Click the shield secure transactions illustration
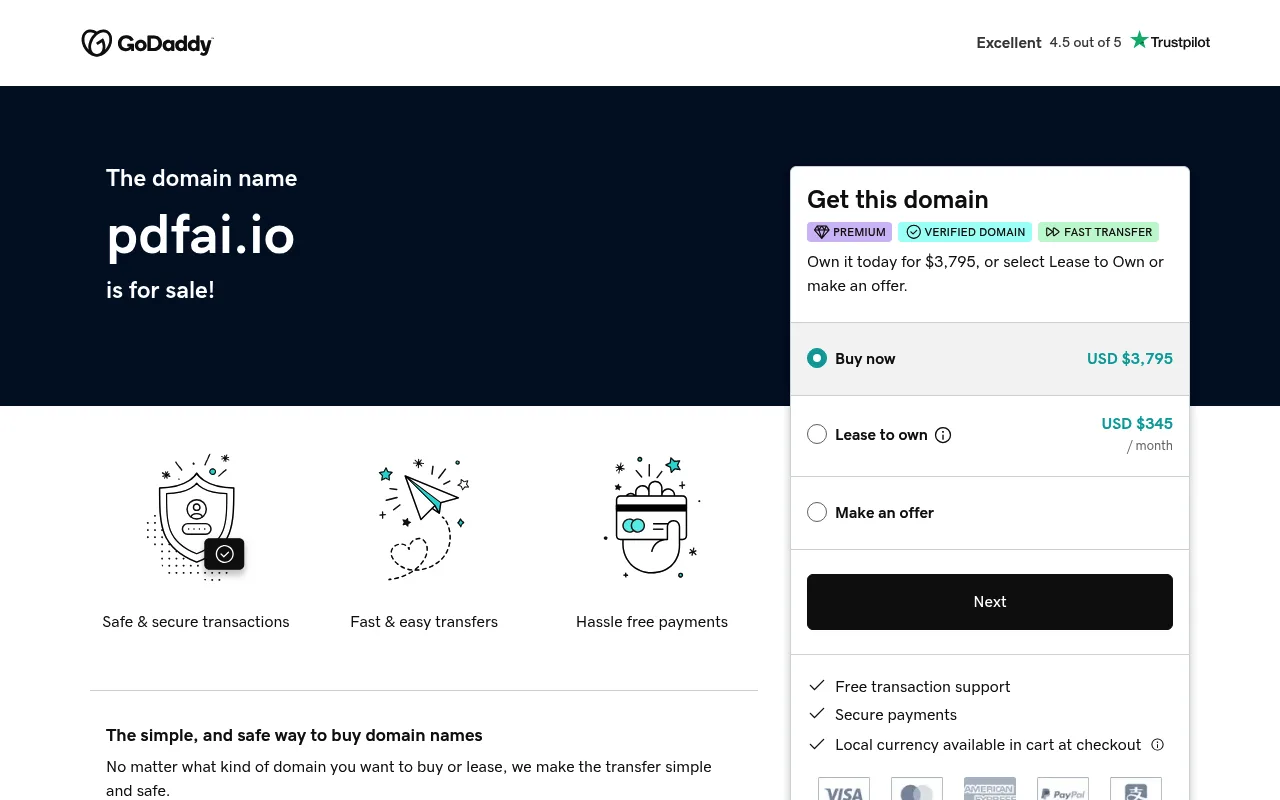 (x=196, y=517)
